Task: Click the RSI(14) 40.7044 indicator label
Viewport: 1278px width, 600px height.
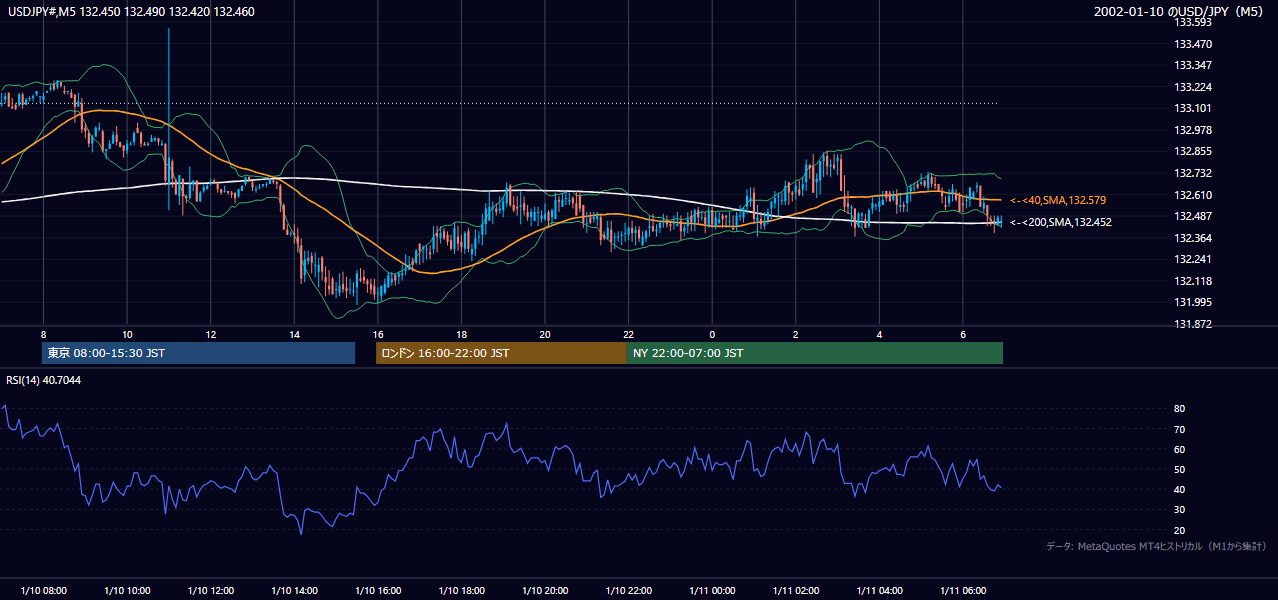Action: [42, 380]
